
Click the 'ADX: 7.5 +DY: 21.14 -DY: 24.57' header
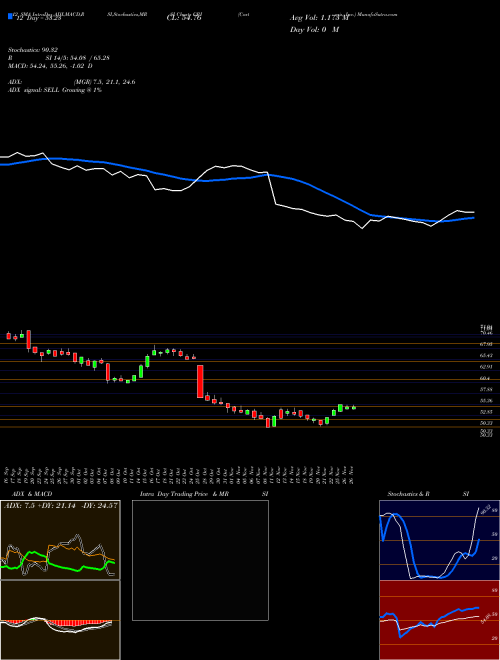pos(60,505)
